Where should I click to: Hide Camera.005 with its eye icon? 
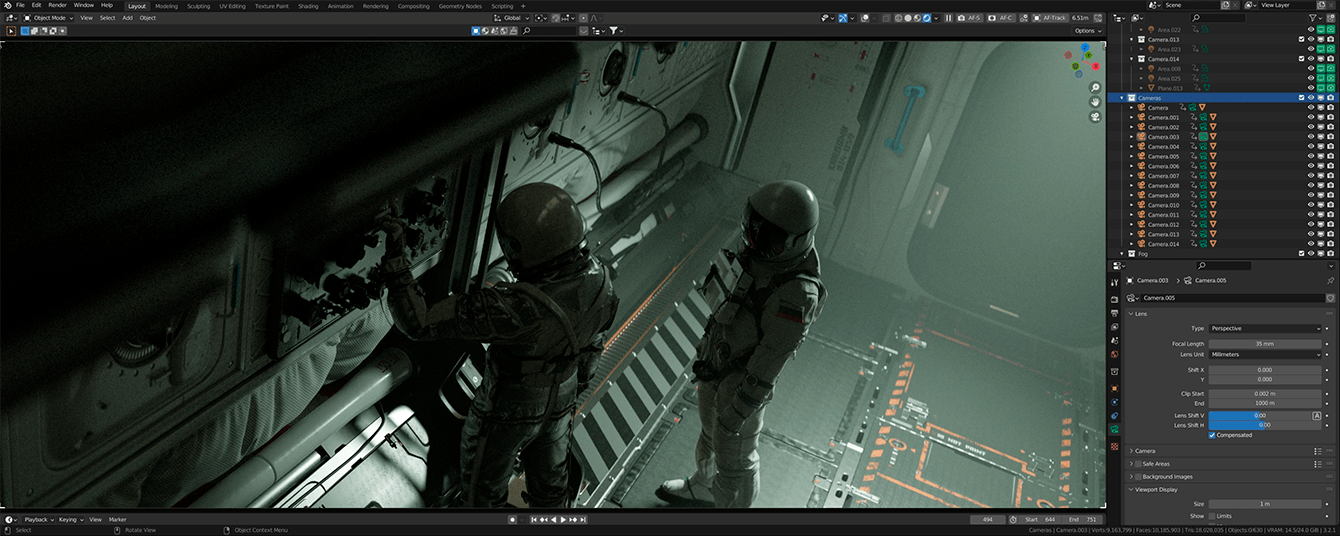[x=1310, y=156]
